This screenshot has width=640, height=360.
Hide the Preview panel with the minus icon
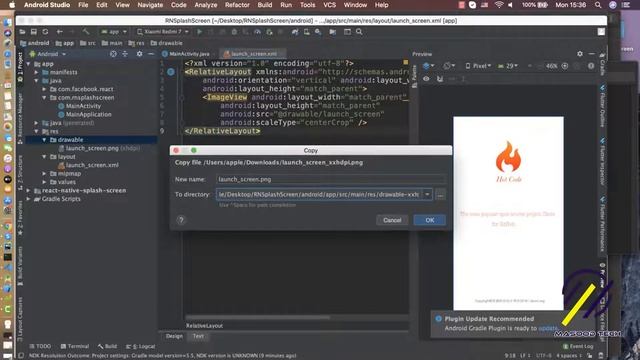592,54
